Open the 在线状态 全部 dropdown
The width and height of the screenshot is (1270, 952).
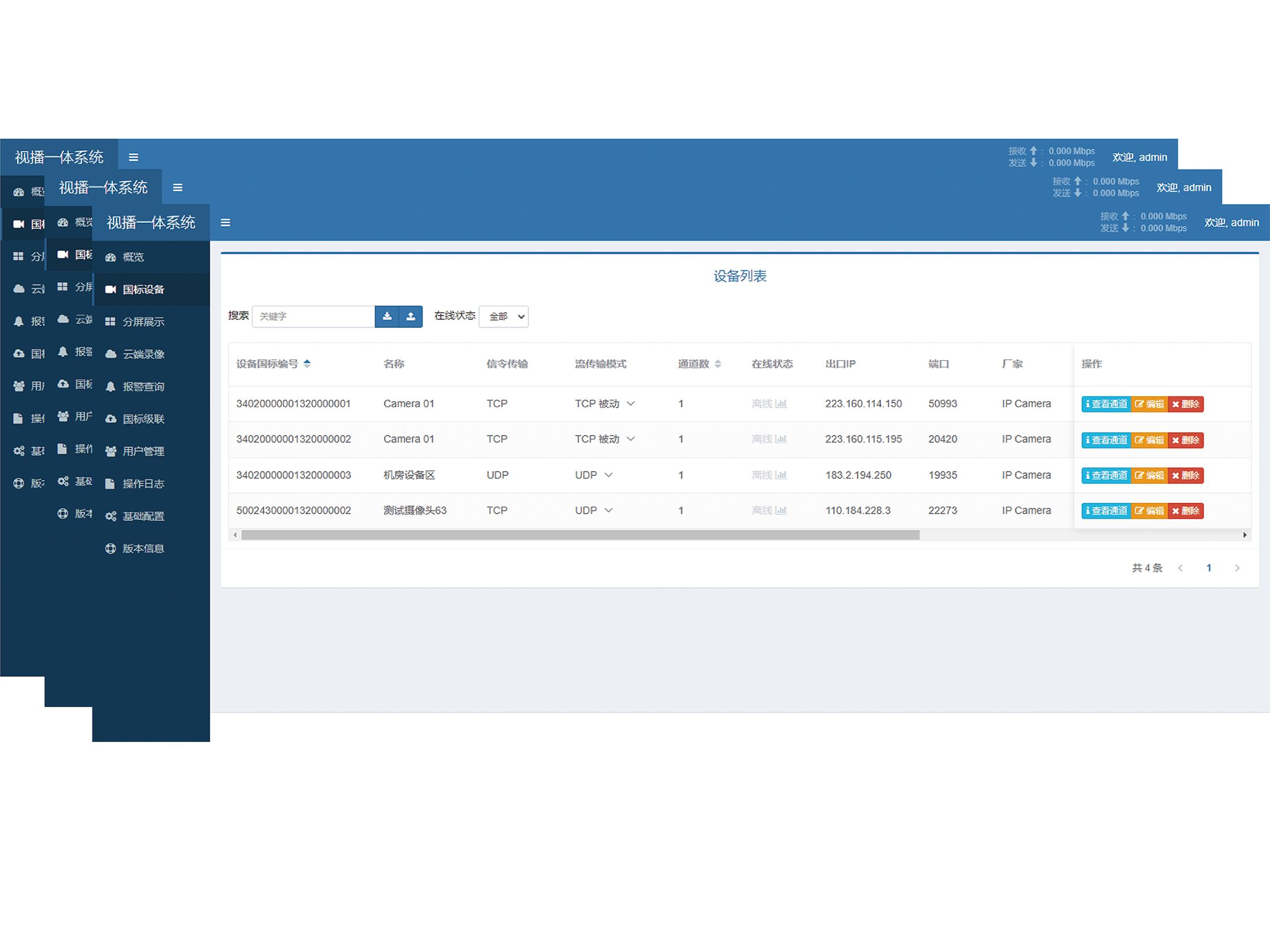[504, 316]
